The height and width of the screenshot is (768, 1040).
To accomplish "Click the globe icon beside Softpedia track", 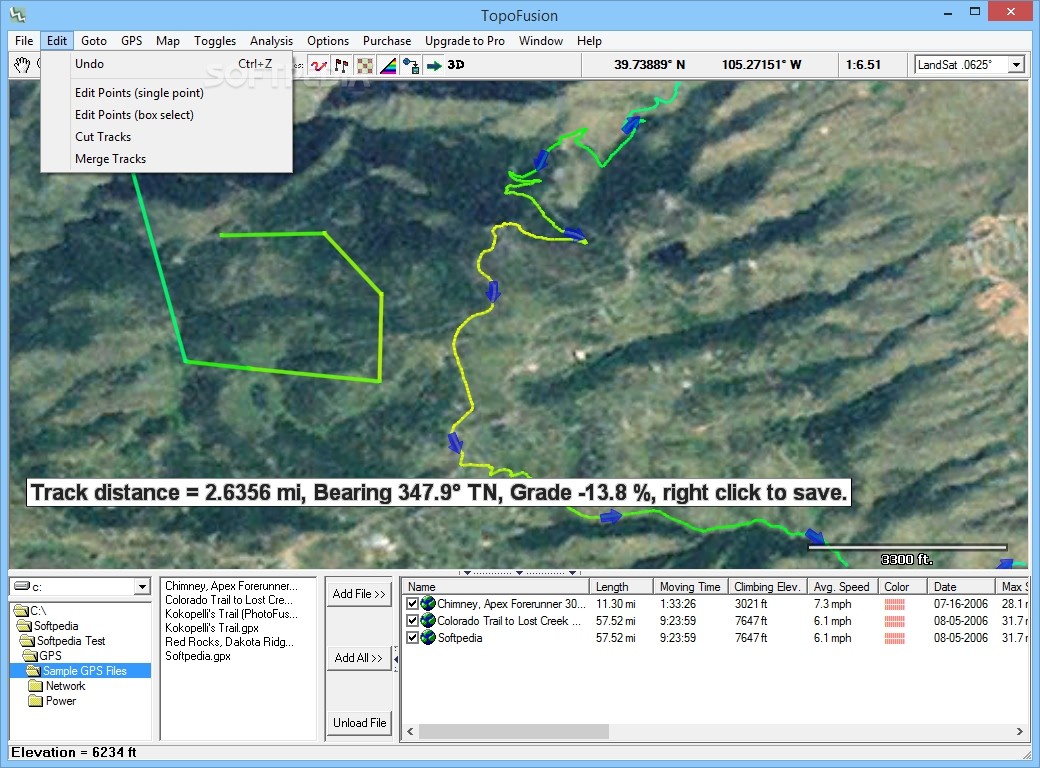I will 428,637.
